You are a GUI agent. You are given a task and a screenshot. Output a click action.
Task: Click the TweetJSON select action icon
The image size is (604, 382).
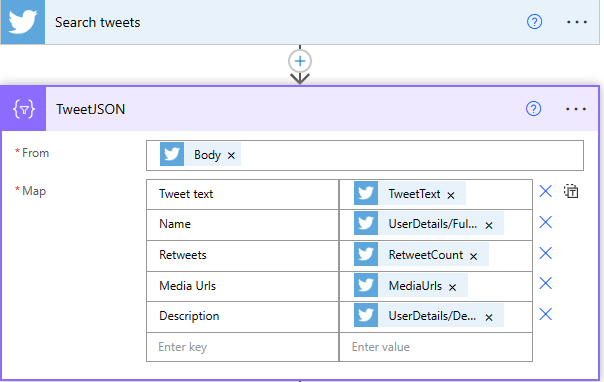(x=24, y=109)
